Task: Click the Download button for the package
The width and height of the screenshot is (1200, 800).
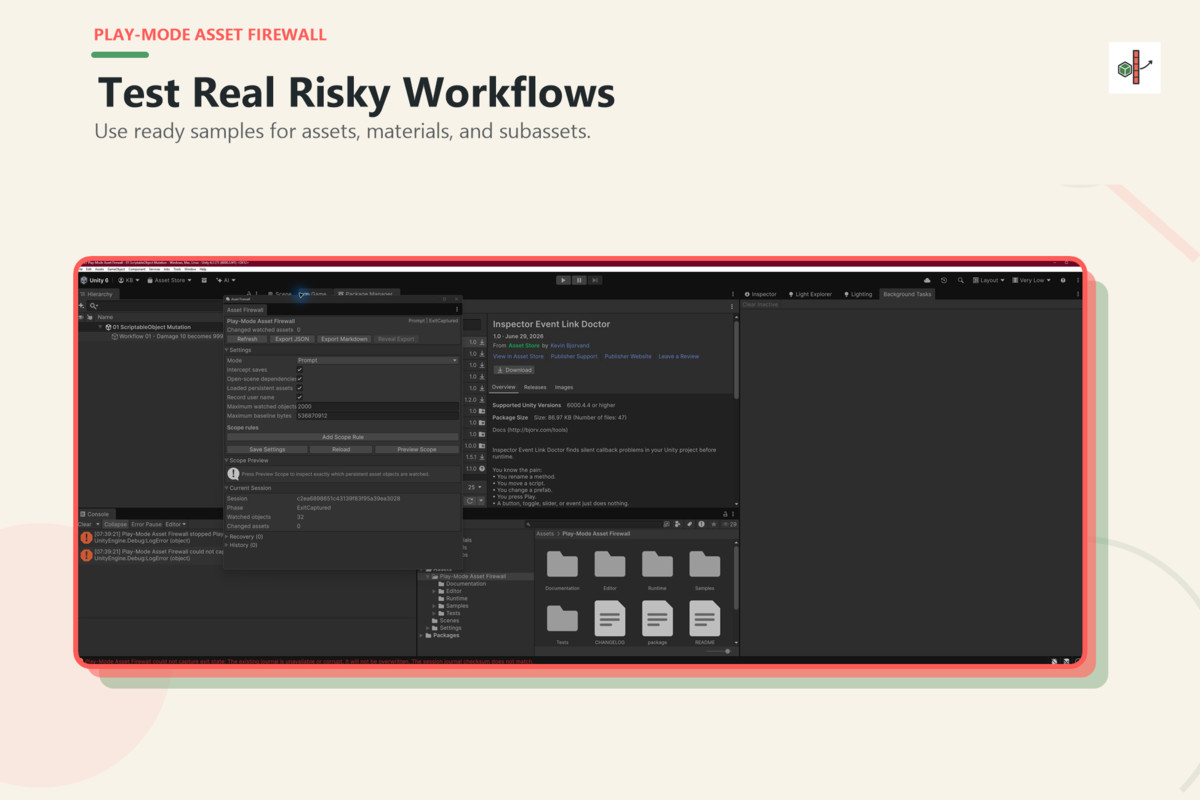Action: (514, 370)
